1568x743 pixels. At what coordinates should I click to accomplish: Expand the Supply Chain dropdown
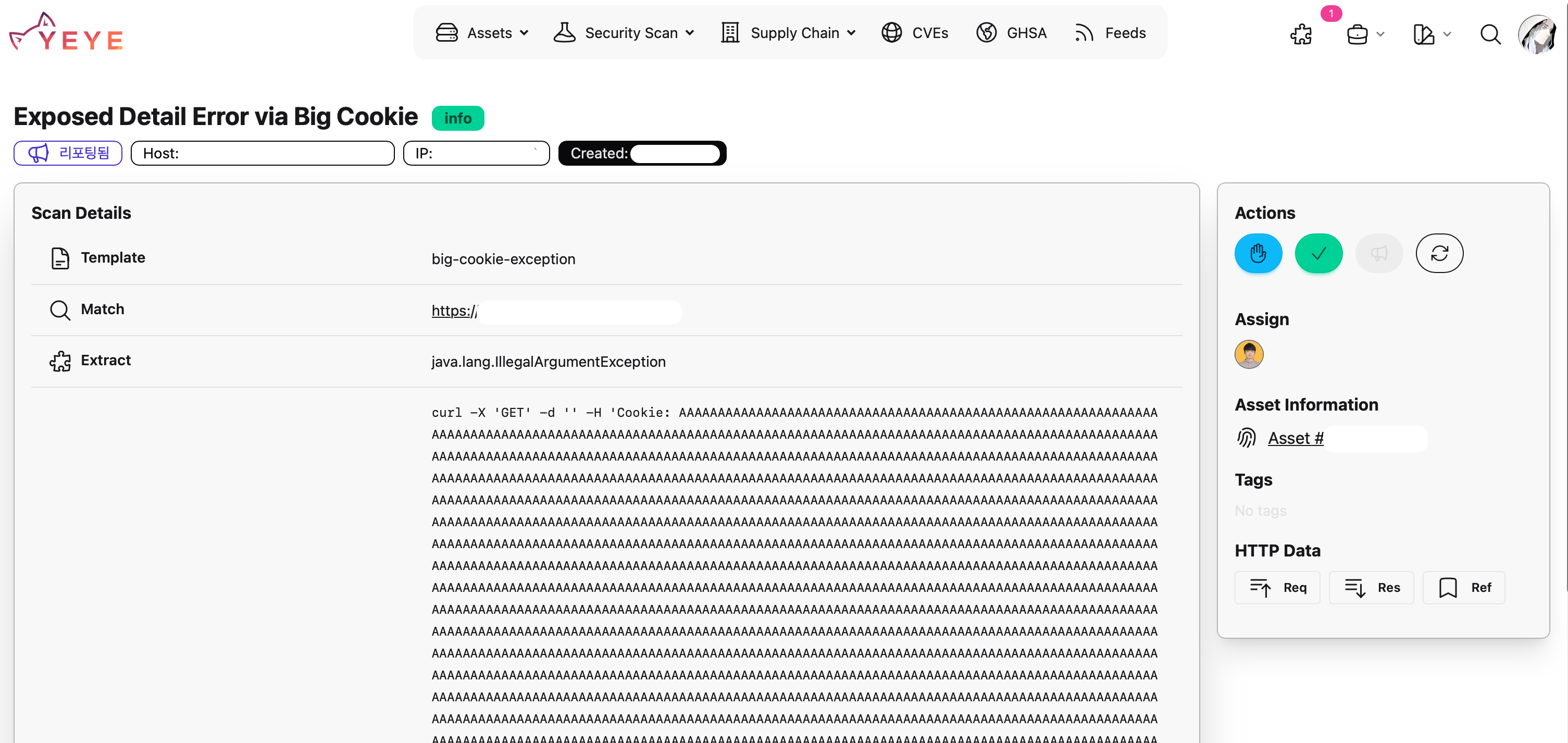pos(788,33)
